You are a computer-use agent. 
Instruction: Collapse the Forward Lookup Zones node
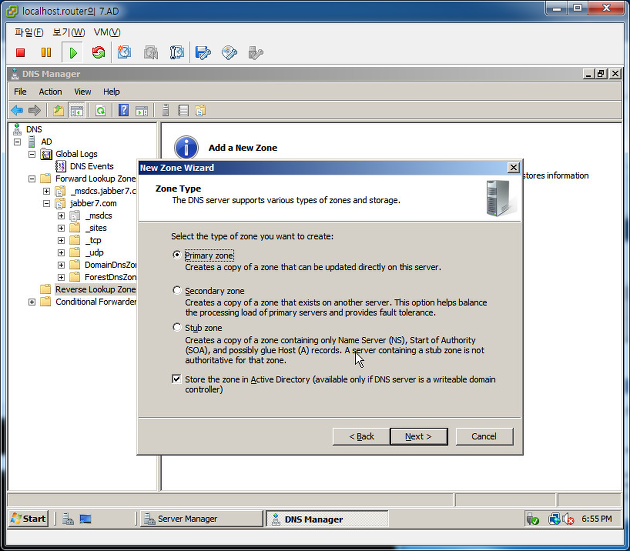32,179
